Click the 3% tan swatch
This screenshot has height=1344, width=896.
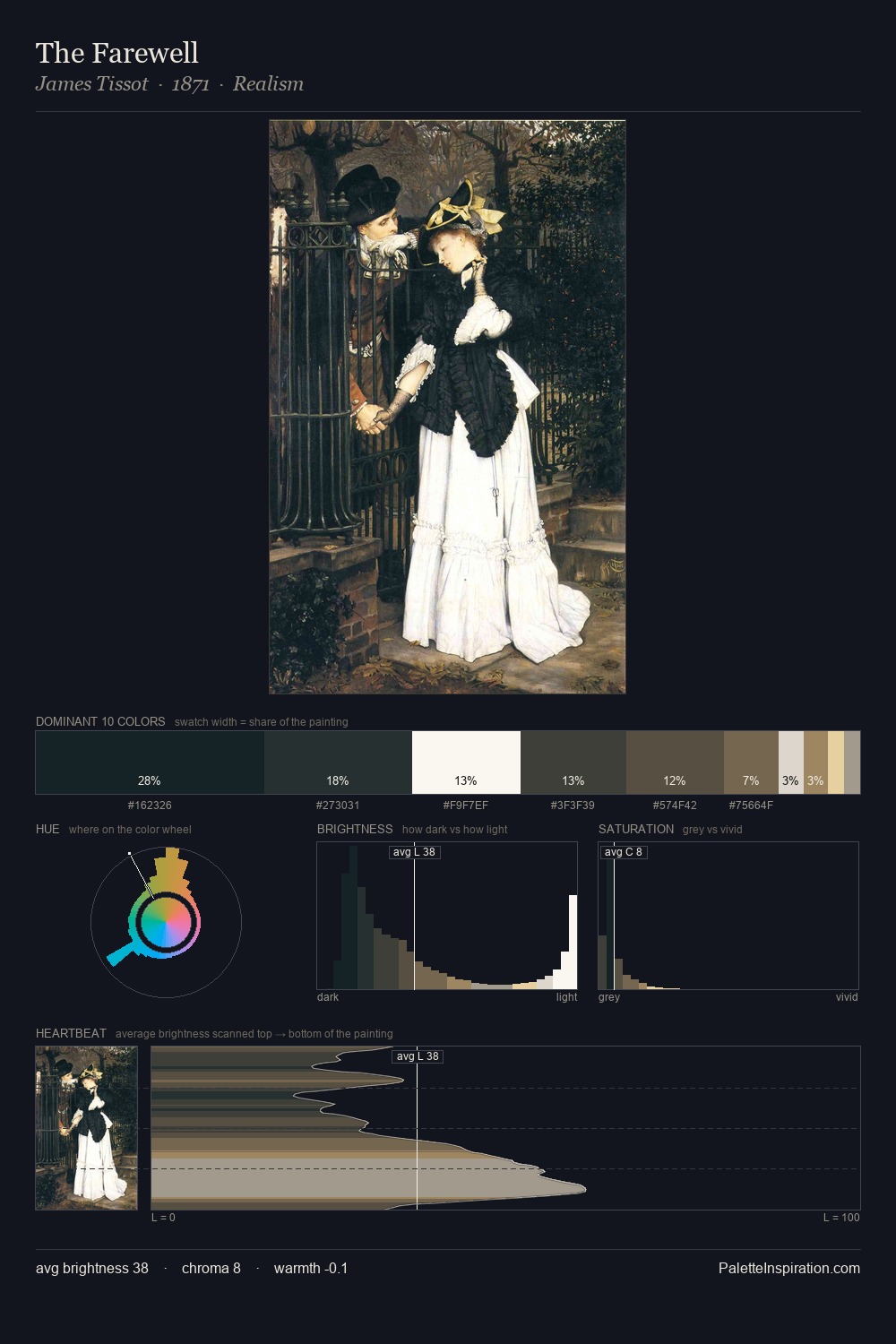pos(815,762)
